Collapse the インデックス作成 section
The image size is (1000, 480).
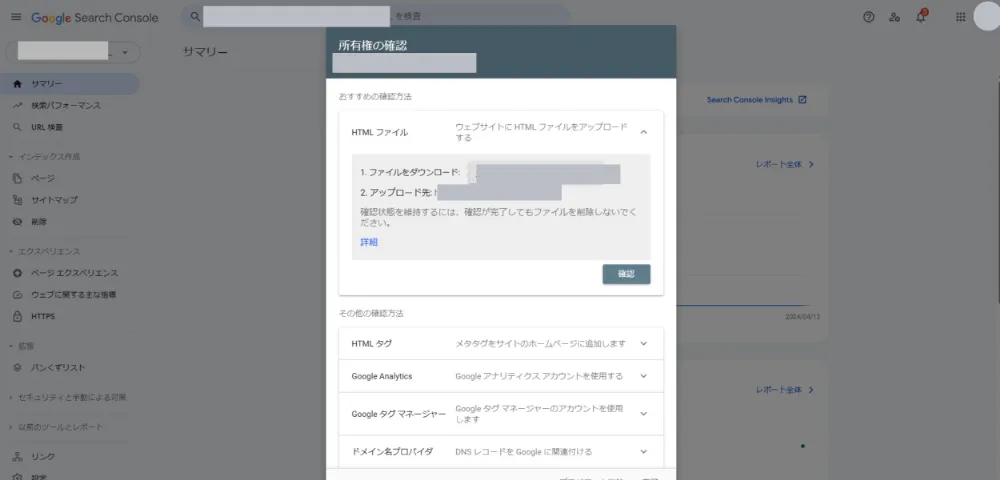tap(45, 157)
